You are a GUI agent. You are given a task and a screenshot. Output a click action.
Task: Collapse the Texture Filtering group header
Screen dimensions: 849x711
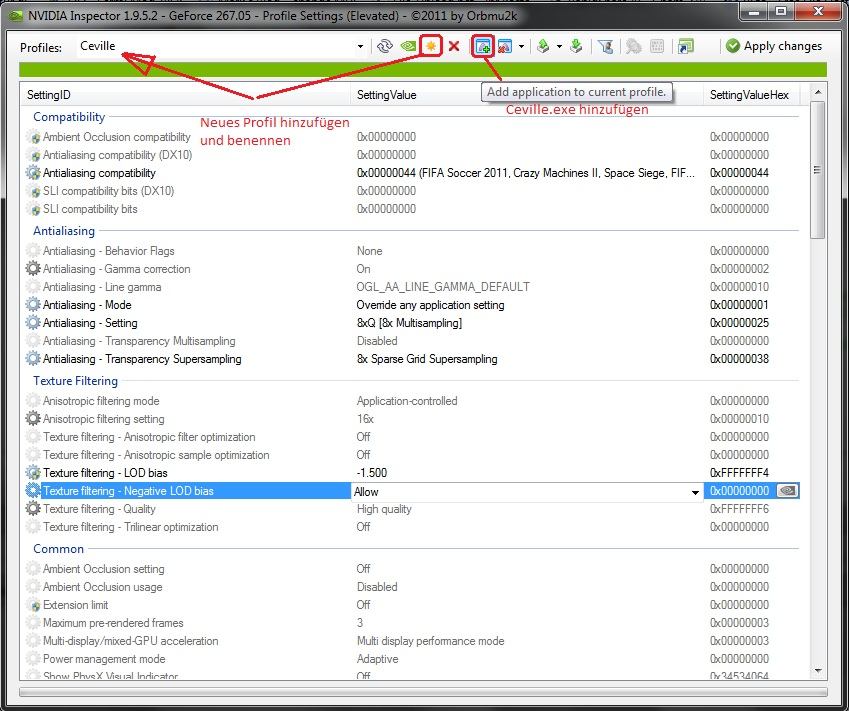[x=75, y=381]
